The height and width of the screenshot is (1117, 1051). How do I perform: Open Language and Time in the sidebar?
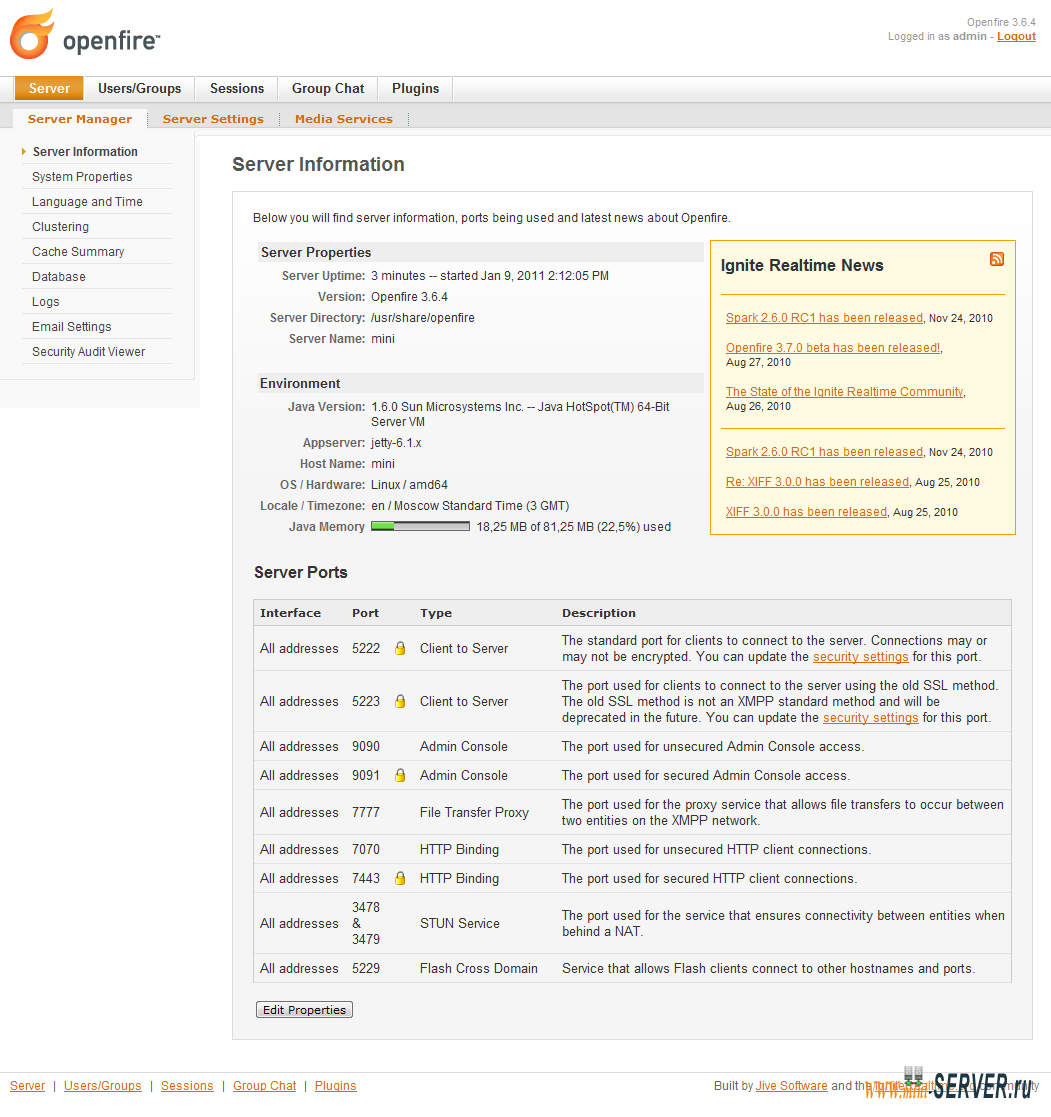tap(87, 202)
